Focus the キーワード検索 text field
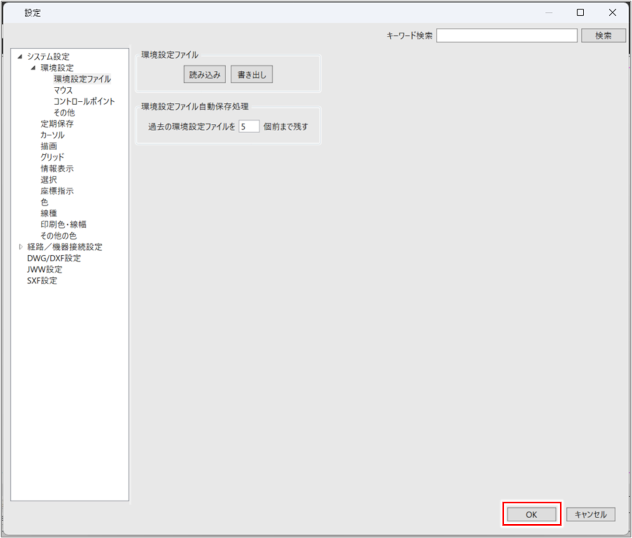The image size is (632, 538). pos(507,35)
